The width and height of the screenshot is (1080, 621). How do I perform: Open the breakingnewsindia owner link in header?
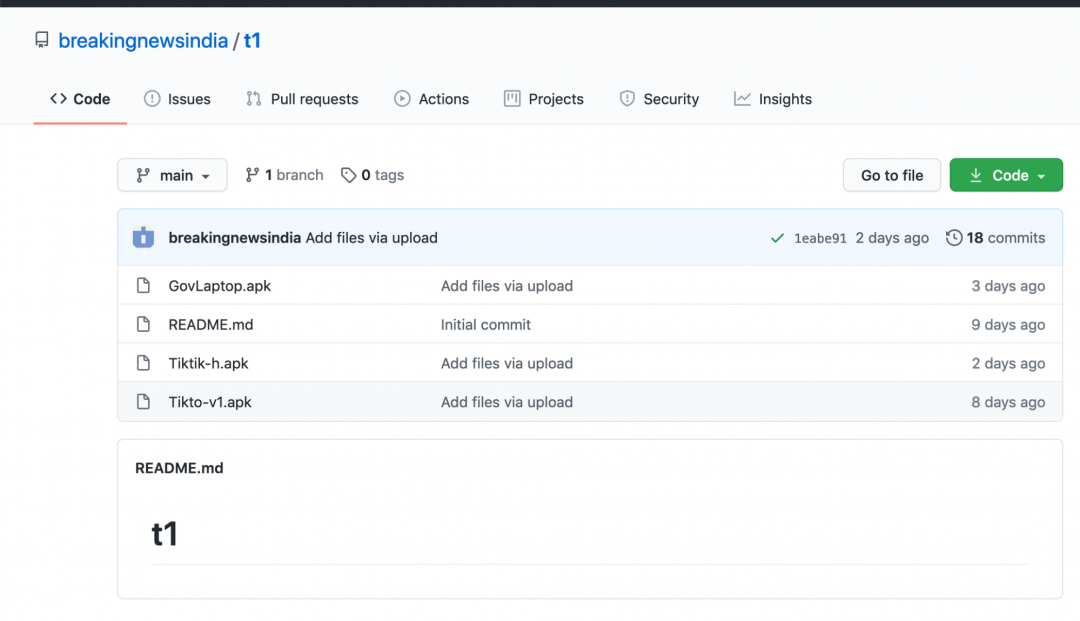pos(143,41)
